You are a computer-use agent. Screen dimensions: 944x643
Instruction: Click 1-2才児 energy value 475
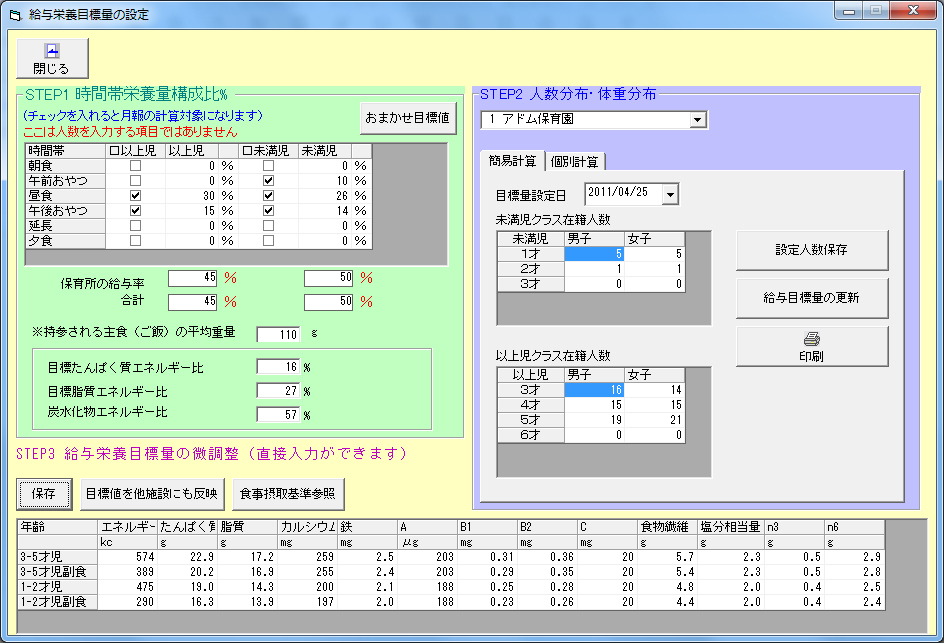pos(127,587)
